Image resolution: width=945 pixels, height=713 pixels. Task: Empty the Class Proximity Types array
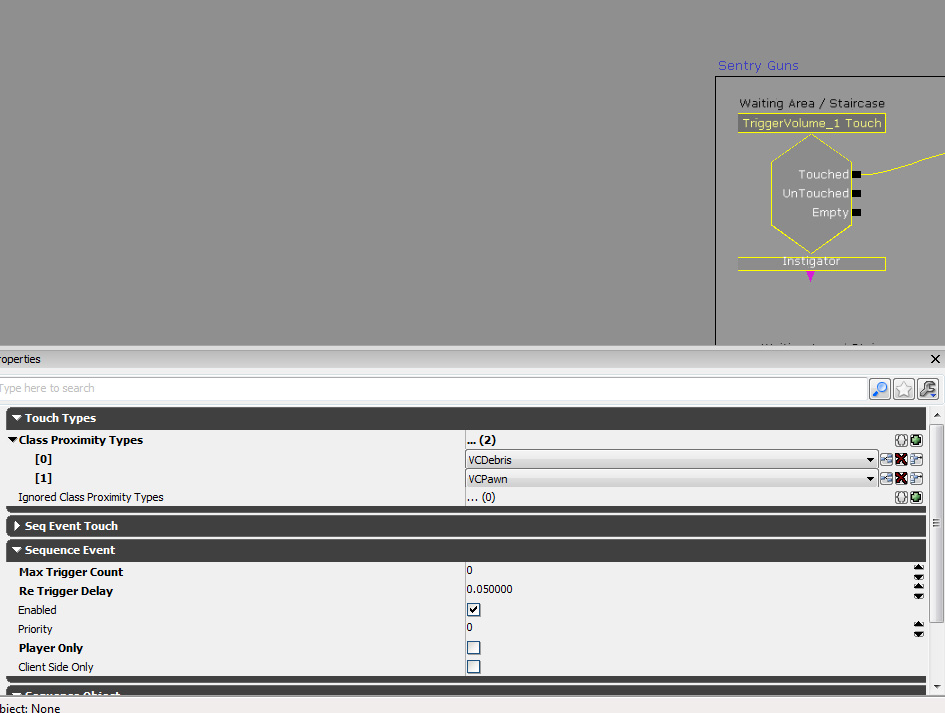(x=901, y=441)
